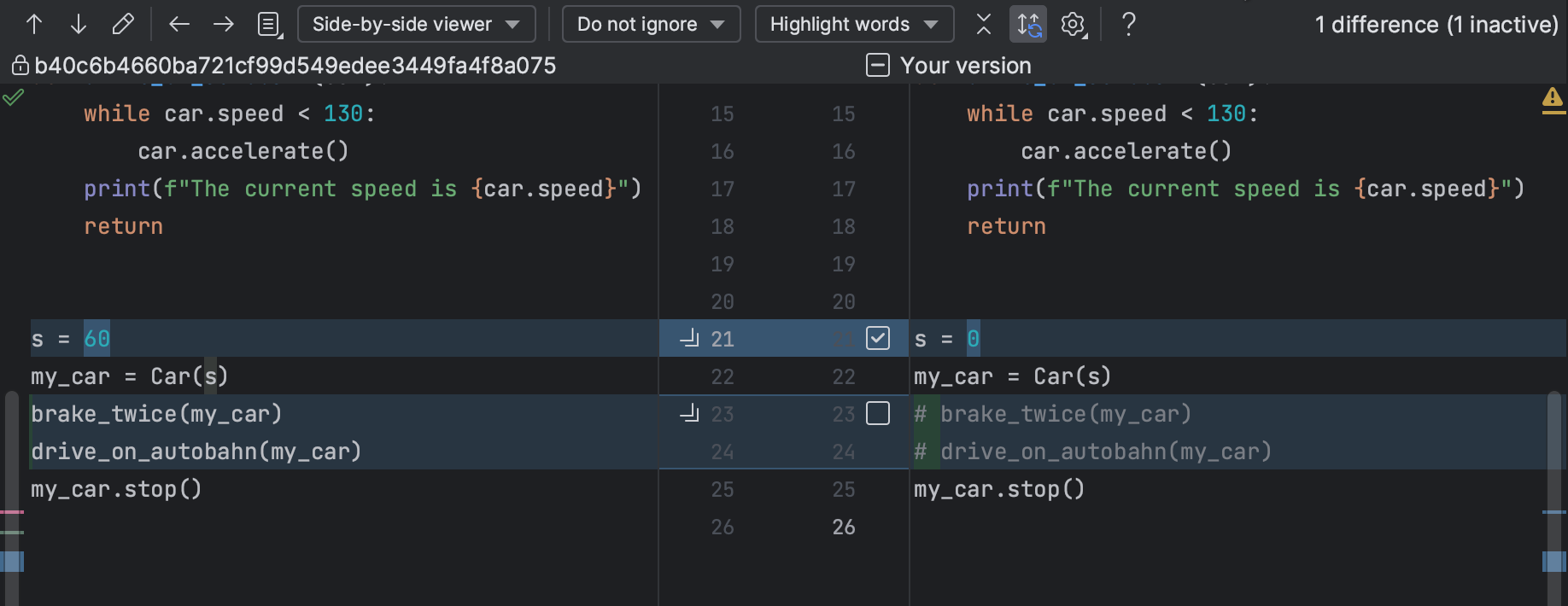Open the Do not ignore dropdown
Viewport: 1568px width, 606px height.
[651, 24]
